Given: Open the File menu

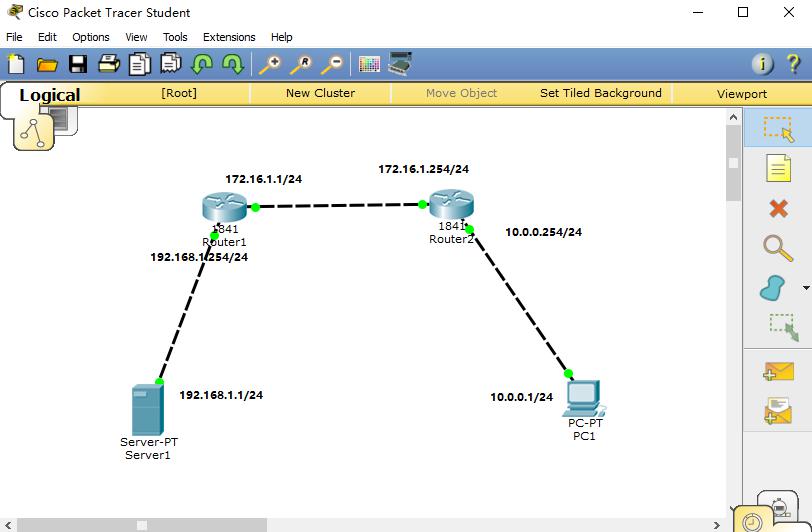Looking at the screenshot, I should (x=14, y=37).
